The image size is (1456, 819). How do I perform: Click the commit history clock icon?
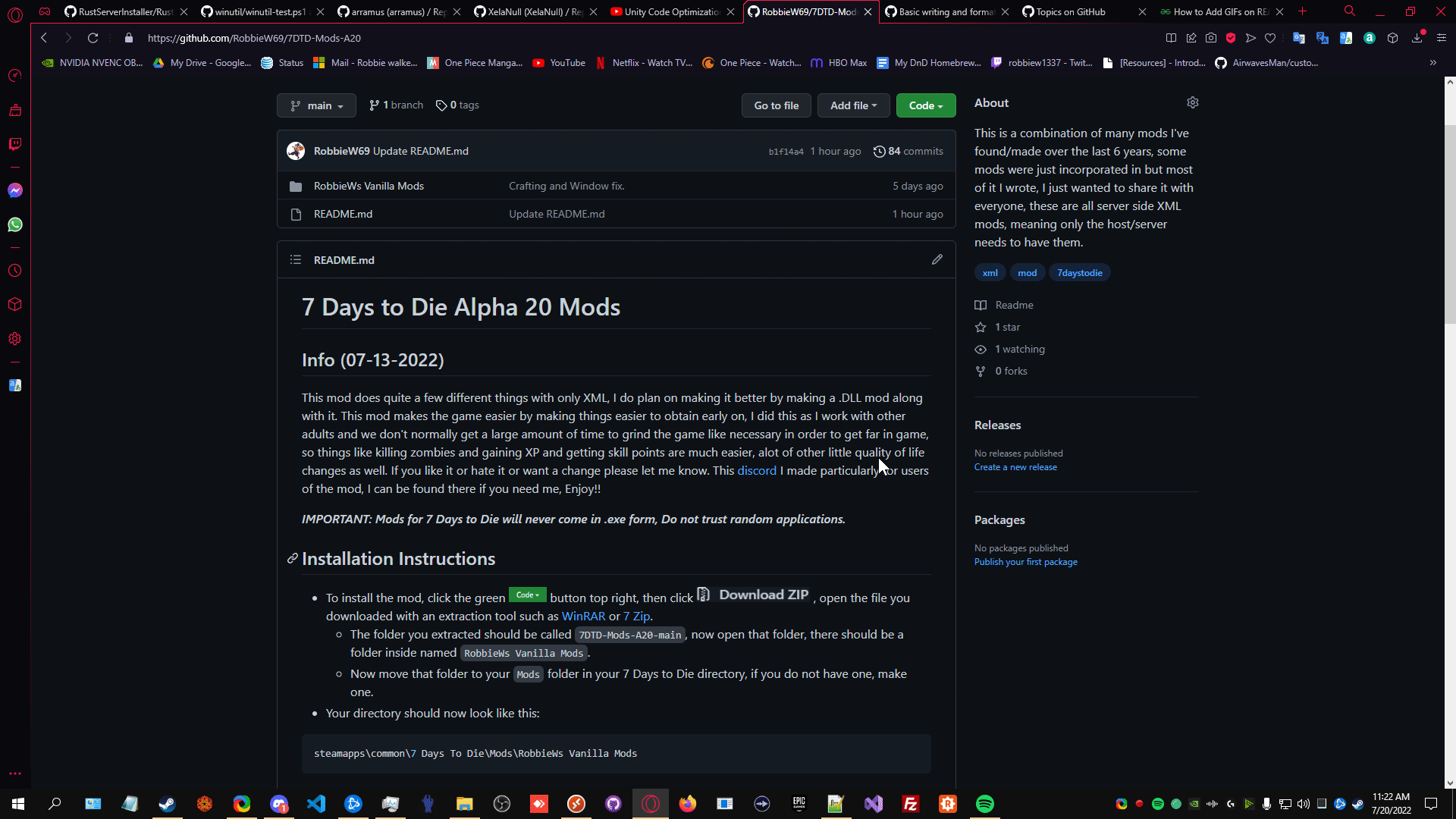(x=879, y=151)
